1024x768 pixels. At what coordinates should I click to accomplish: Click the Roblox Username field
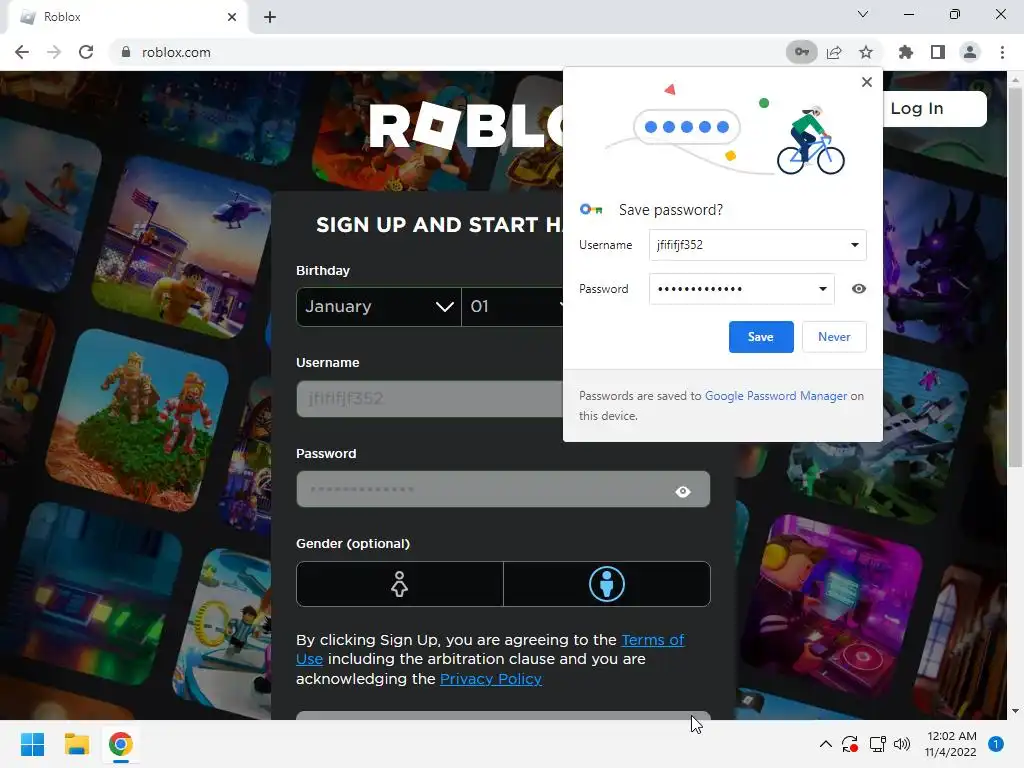pos(430,398)
